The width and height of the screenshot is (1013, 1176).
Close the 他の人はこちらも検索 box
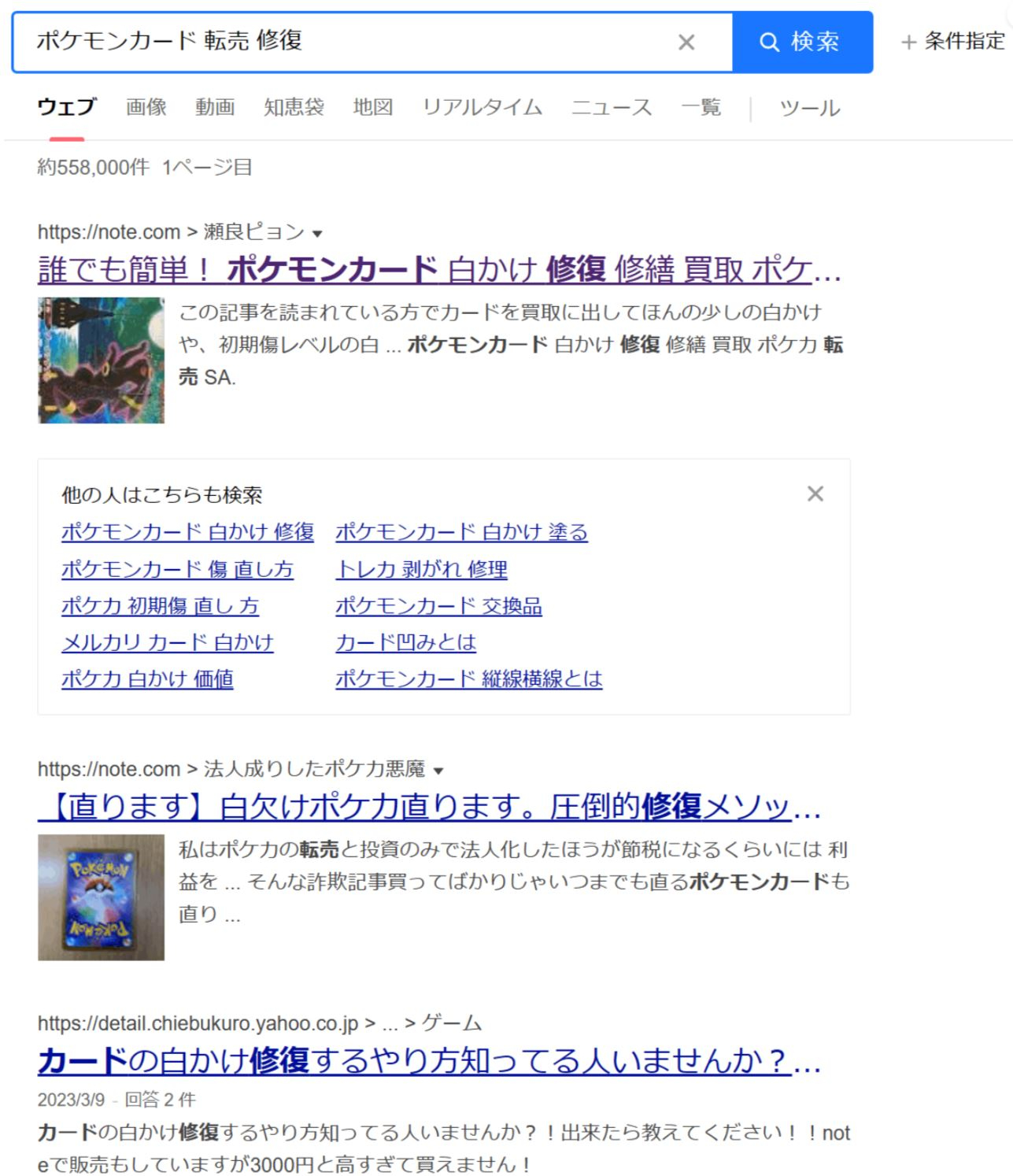pos(815,494)
